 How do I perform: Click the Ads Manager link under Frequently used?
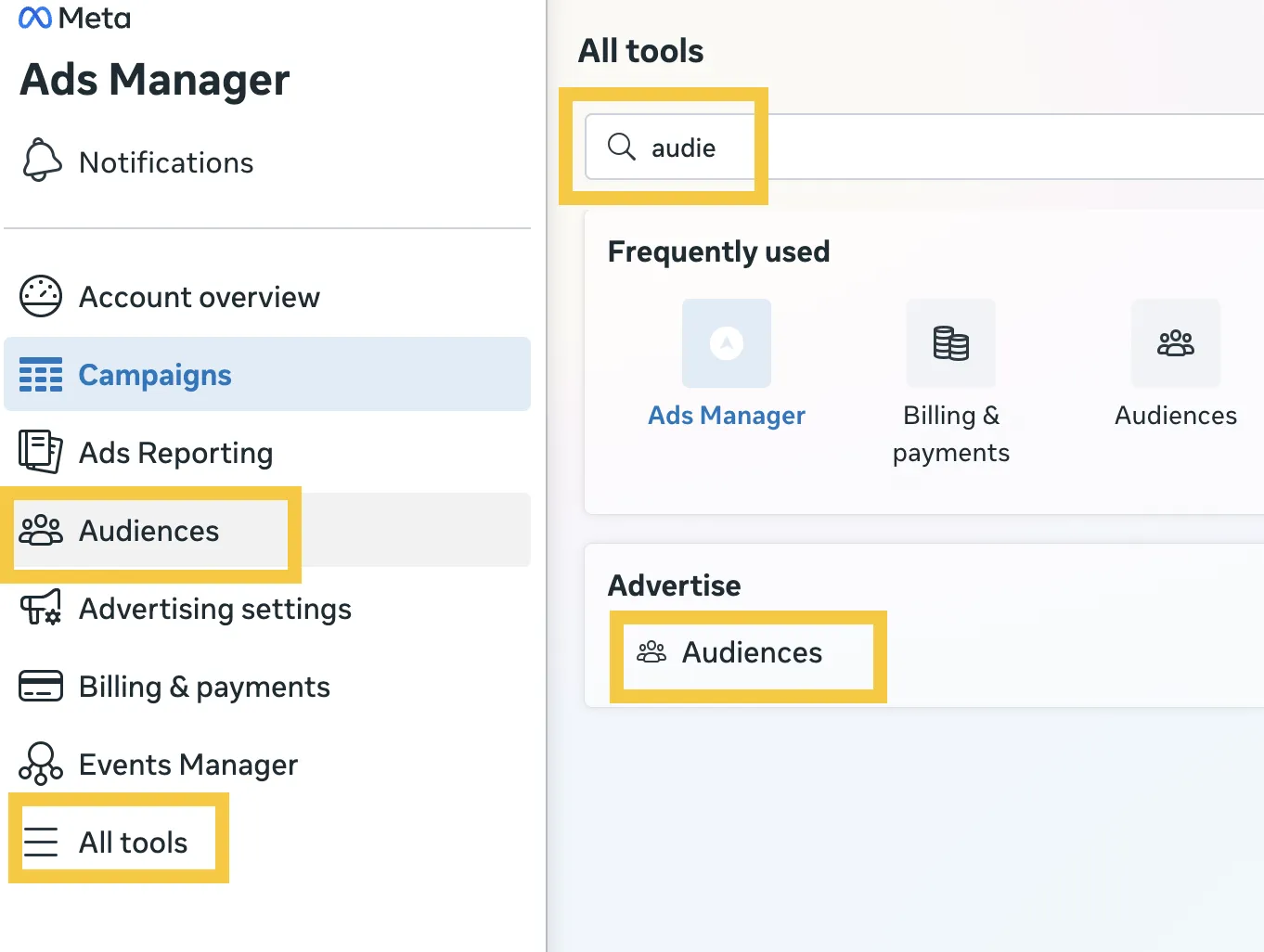pyautogui.click(x=727, y=415)
